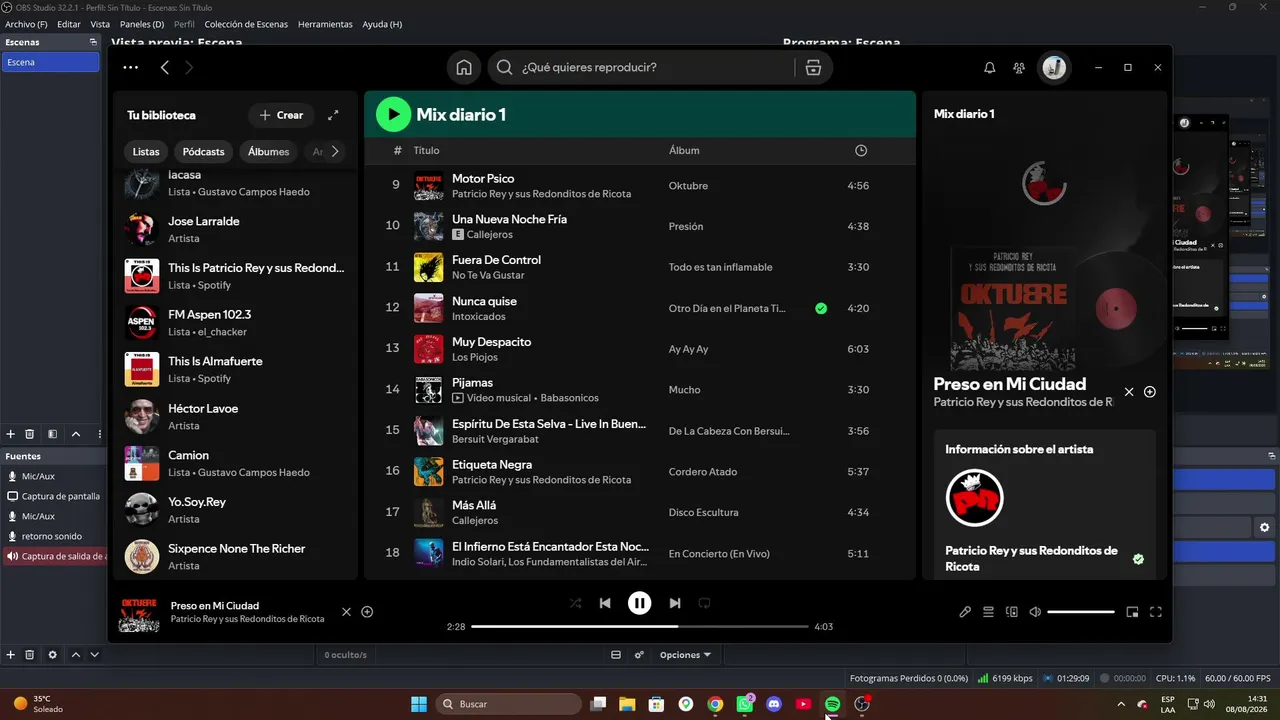Select the Escena scene in OBS

tap(50, 62)
